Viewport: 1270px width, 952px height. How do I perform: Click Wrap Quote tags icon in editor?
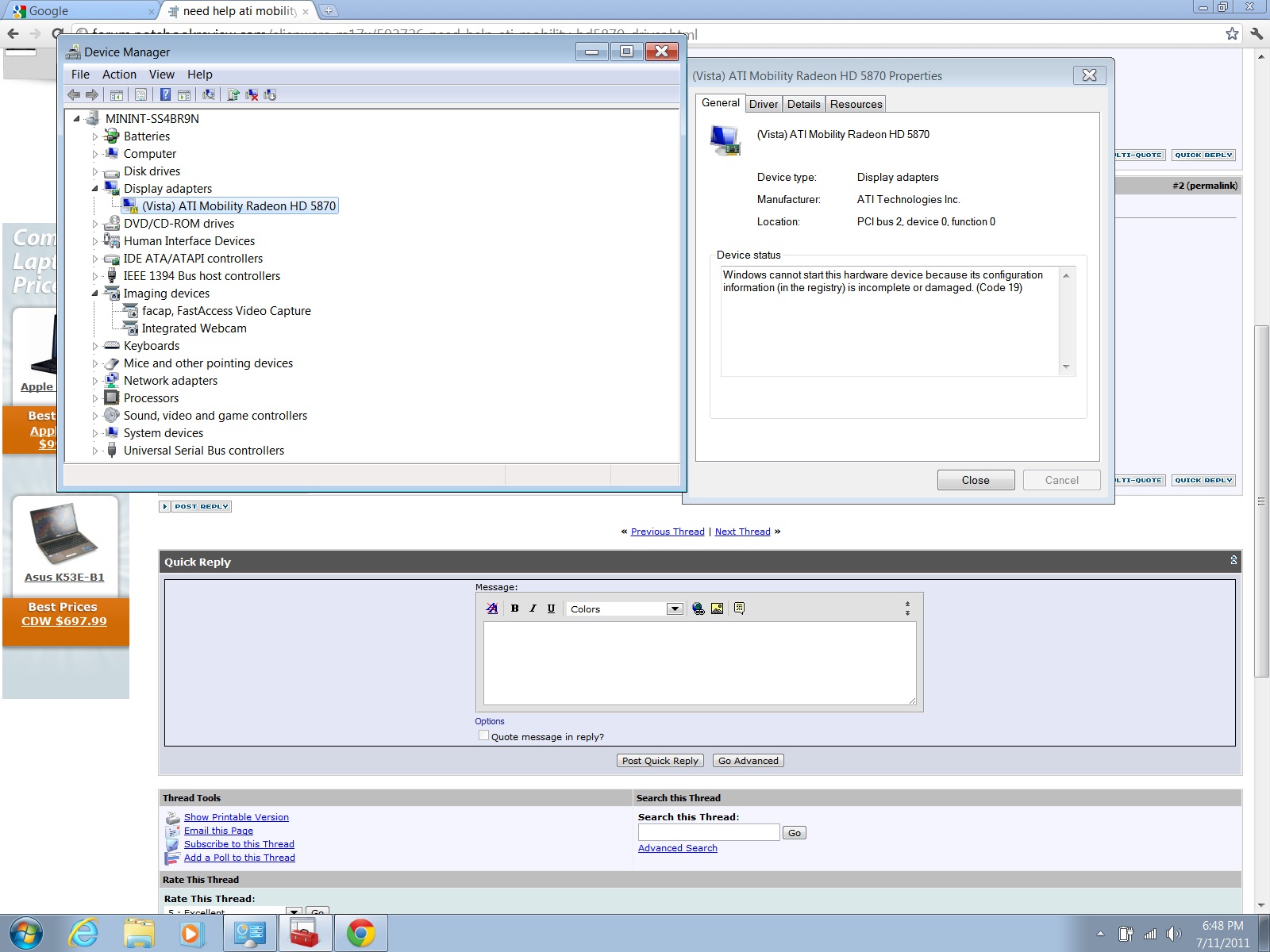tap(739, 608)
